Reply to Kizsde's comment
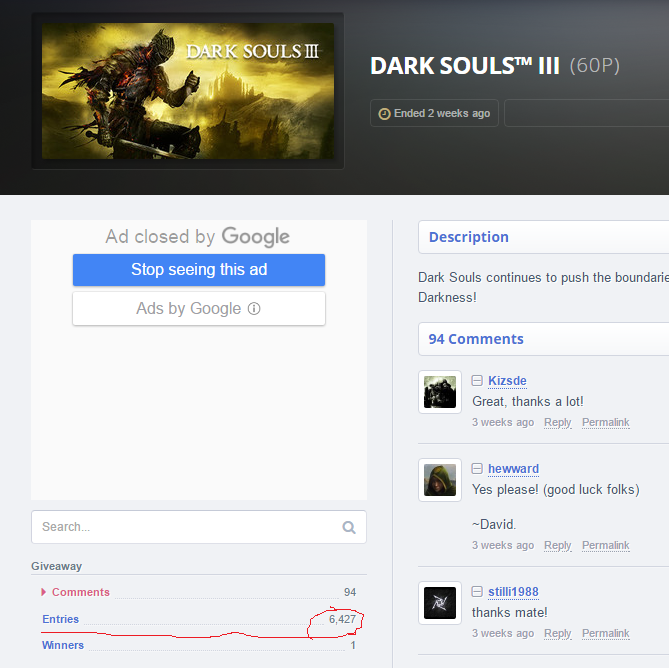This screenshot has width=669, height=668. point(558,422)
